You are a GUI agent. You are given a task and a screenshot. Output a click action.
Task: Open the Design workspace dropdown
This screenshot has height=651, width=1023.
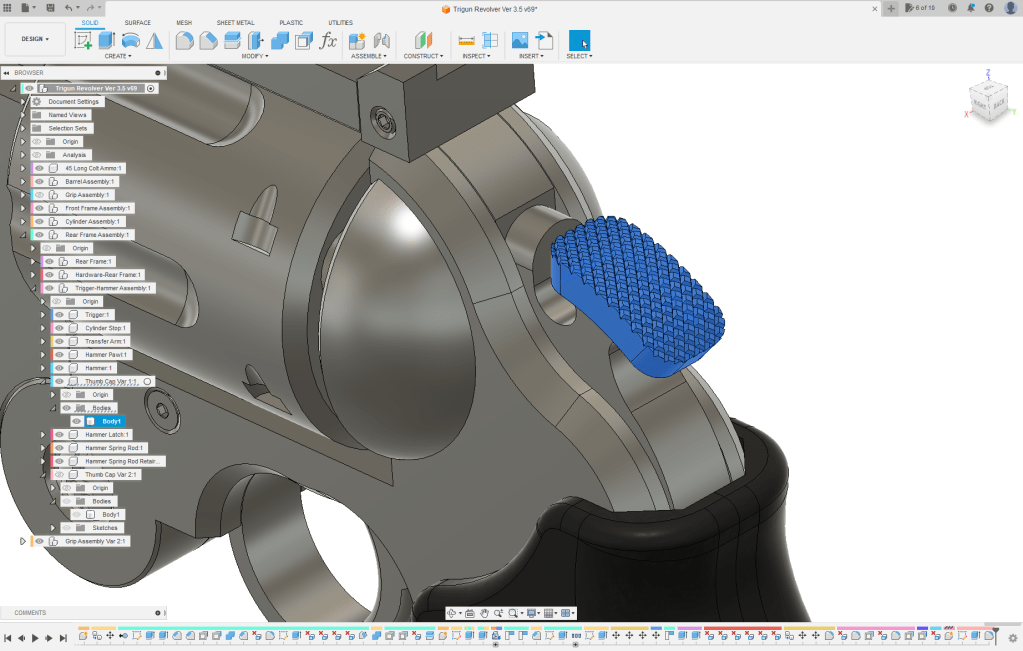click(x=35, y=40)
